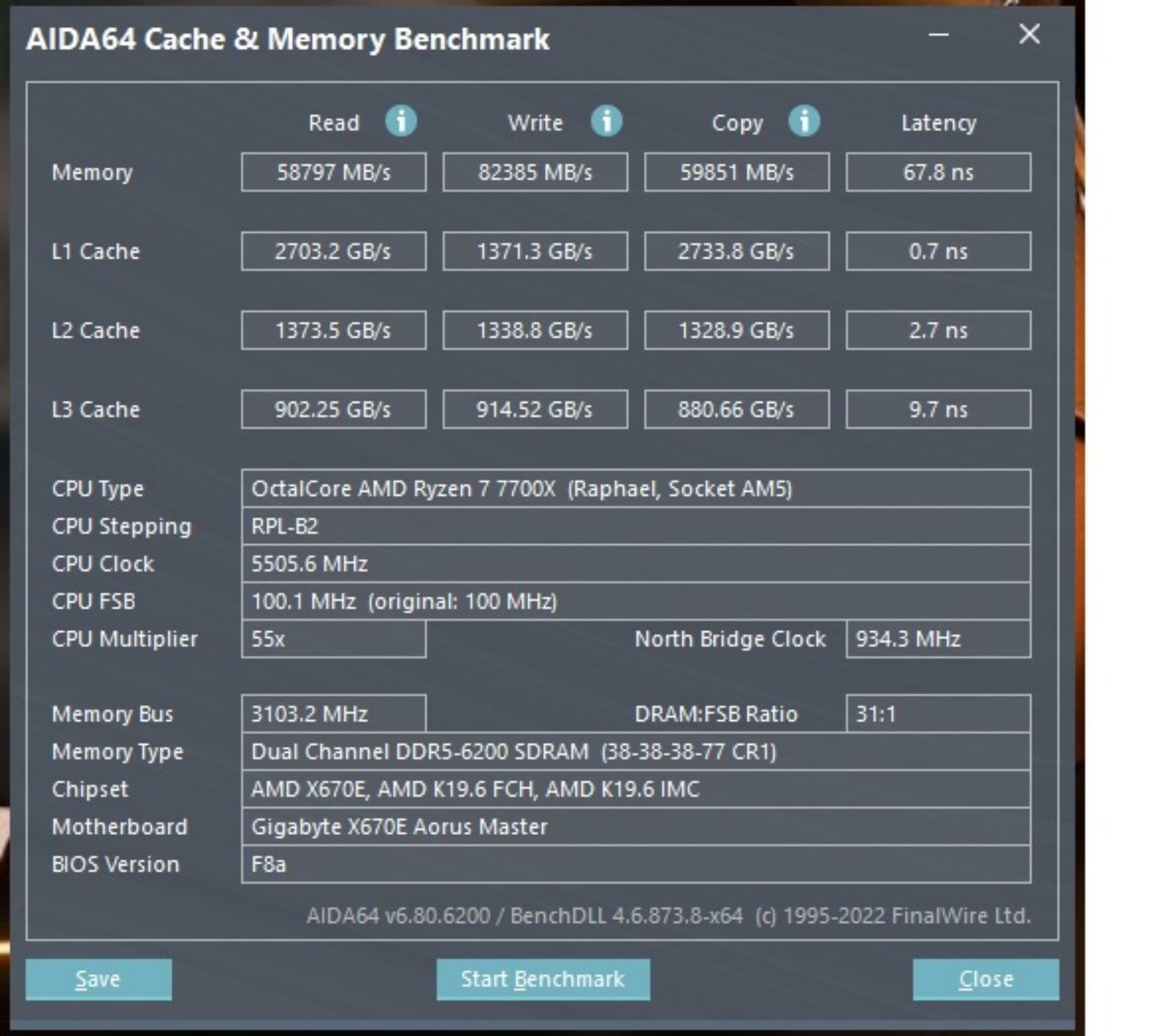Close the window with the X icon
The width and height of the screenshot is (1174, 1036).
tap(1029, 34)
